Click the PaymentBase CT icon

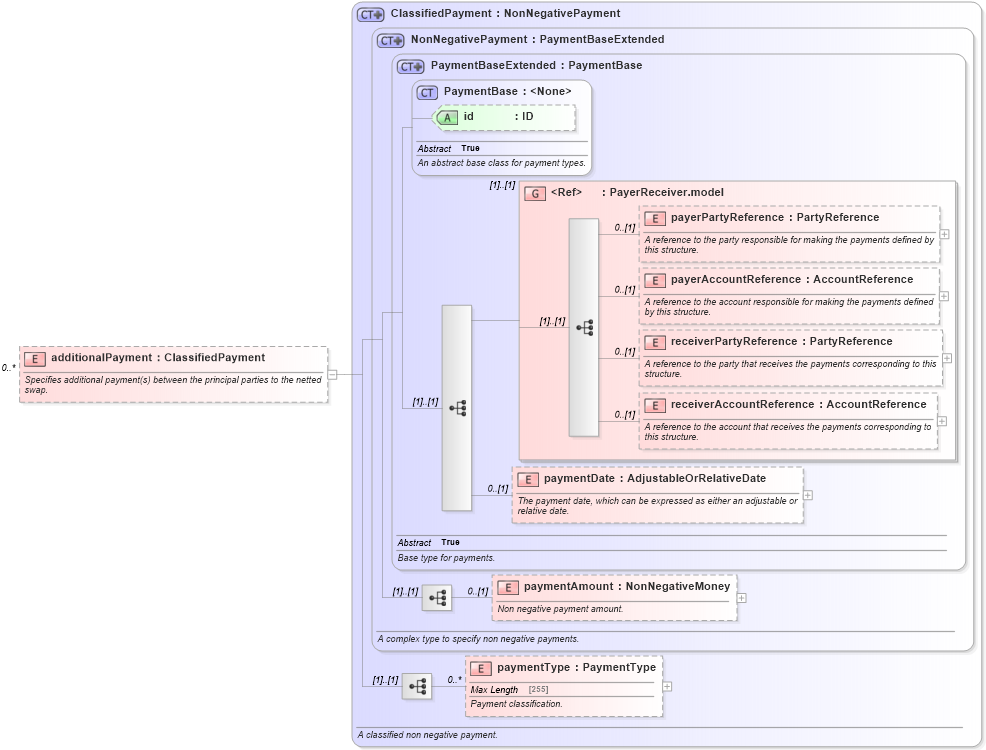pyautogui.click(x=427, y=91)
